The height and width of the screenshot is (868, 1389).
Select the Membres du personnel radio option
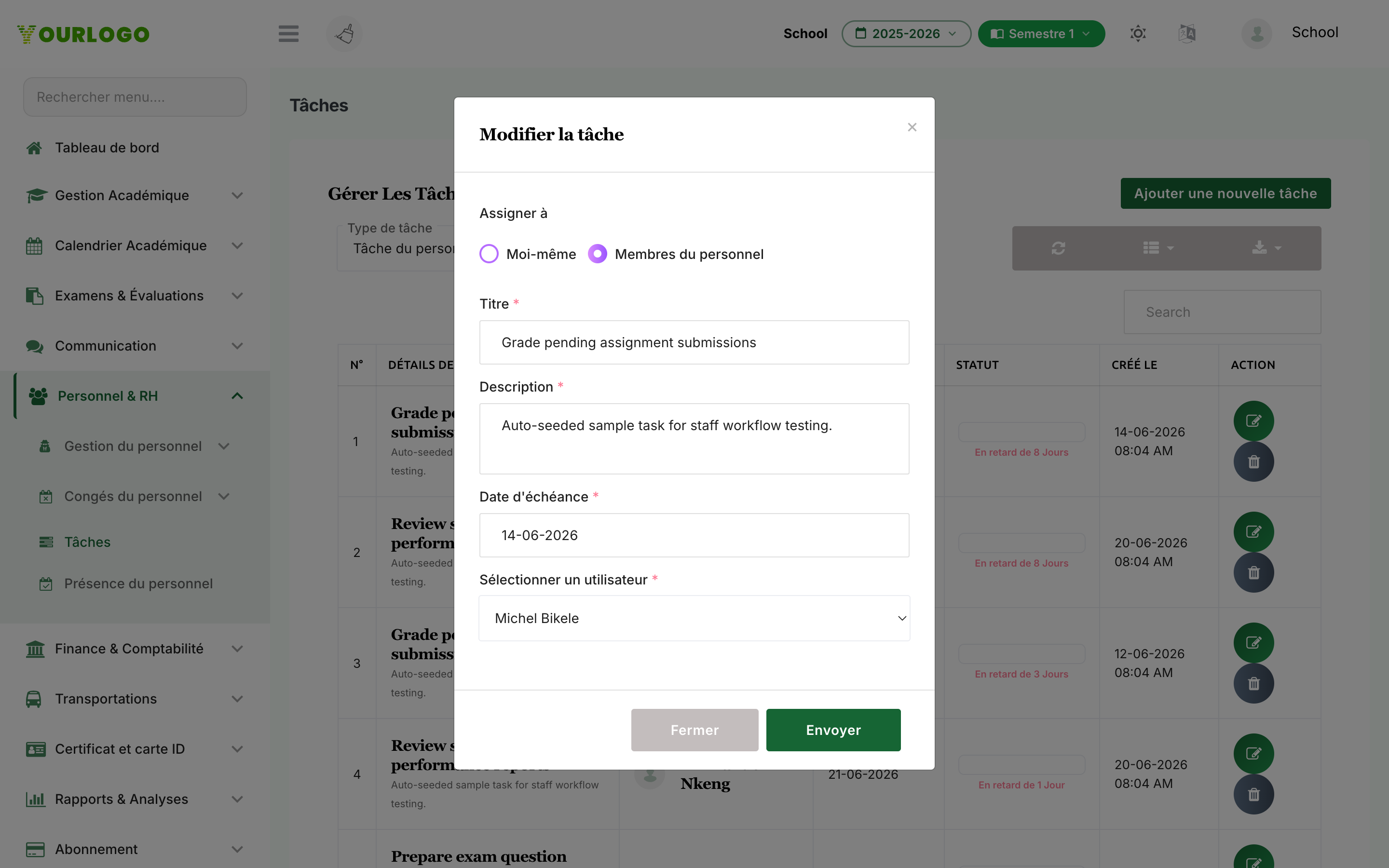coord(598,254)
